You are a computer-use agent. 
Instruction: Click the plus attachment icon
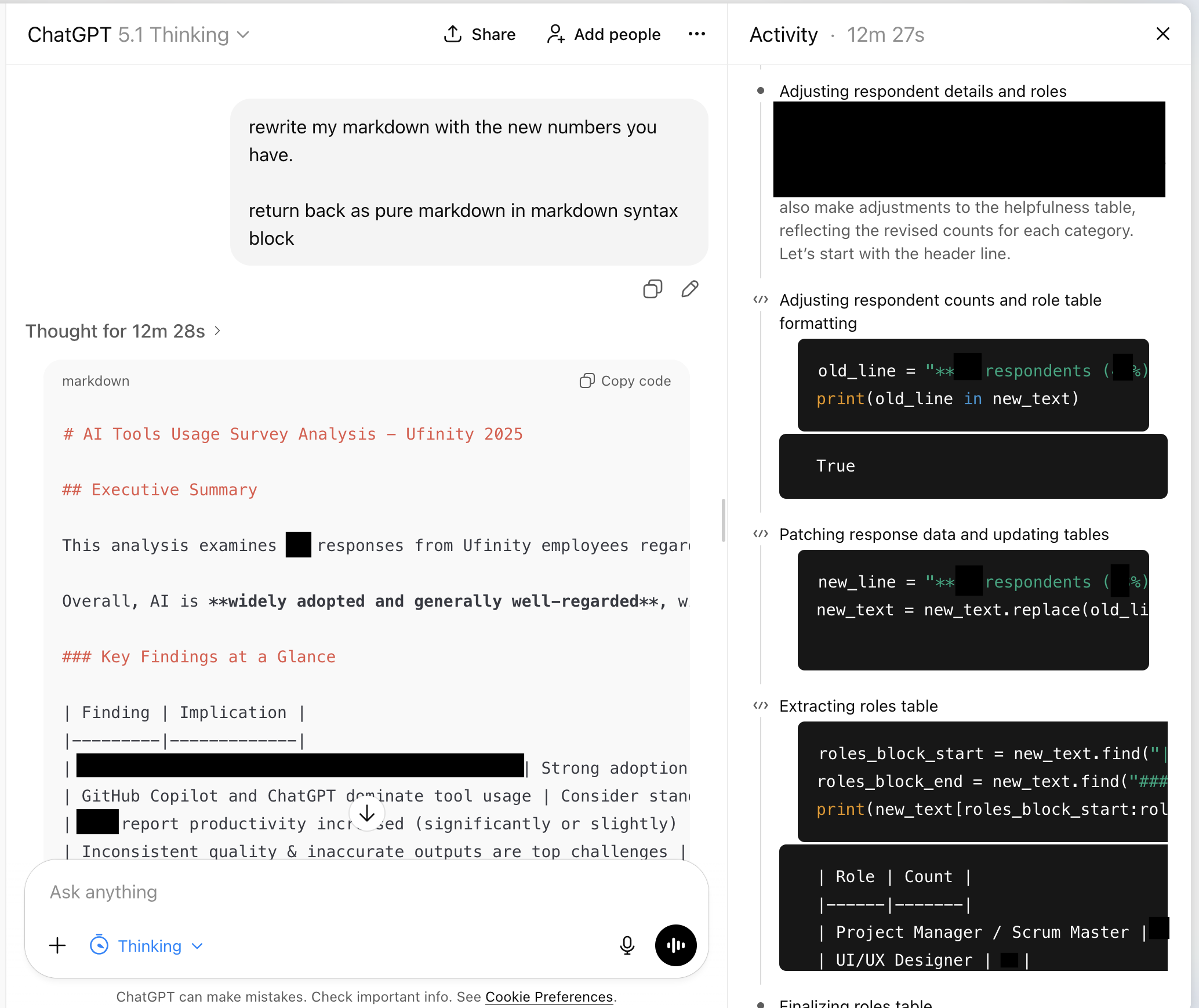tap(57, 946)
